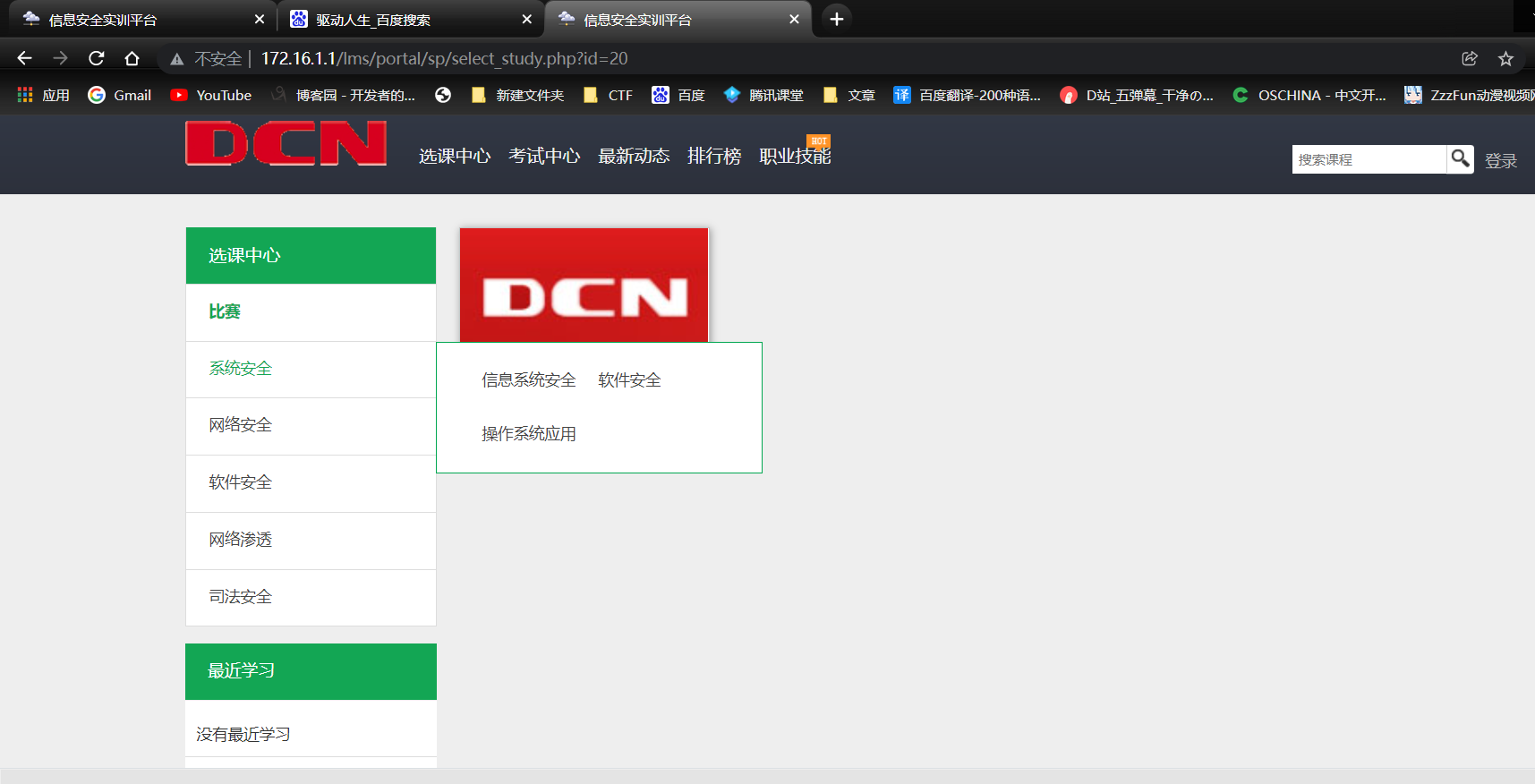Viewport: 1535px width, 784px height.
Task: Open 选课中心 in the top navigation
Action: pyautogui.click(x=455, y=156)
